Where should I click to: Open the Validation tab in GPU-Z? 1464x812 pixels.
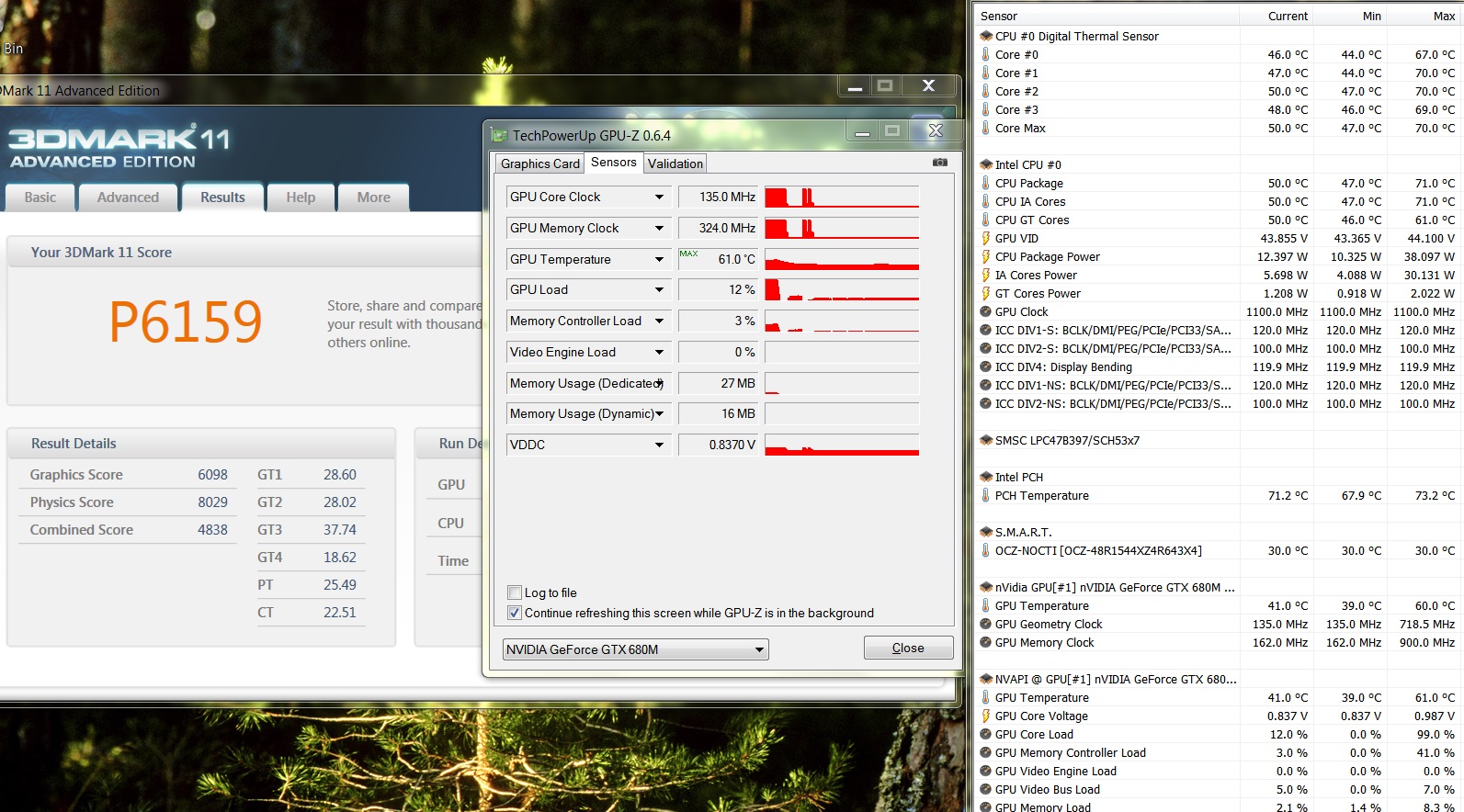675,164
